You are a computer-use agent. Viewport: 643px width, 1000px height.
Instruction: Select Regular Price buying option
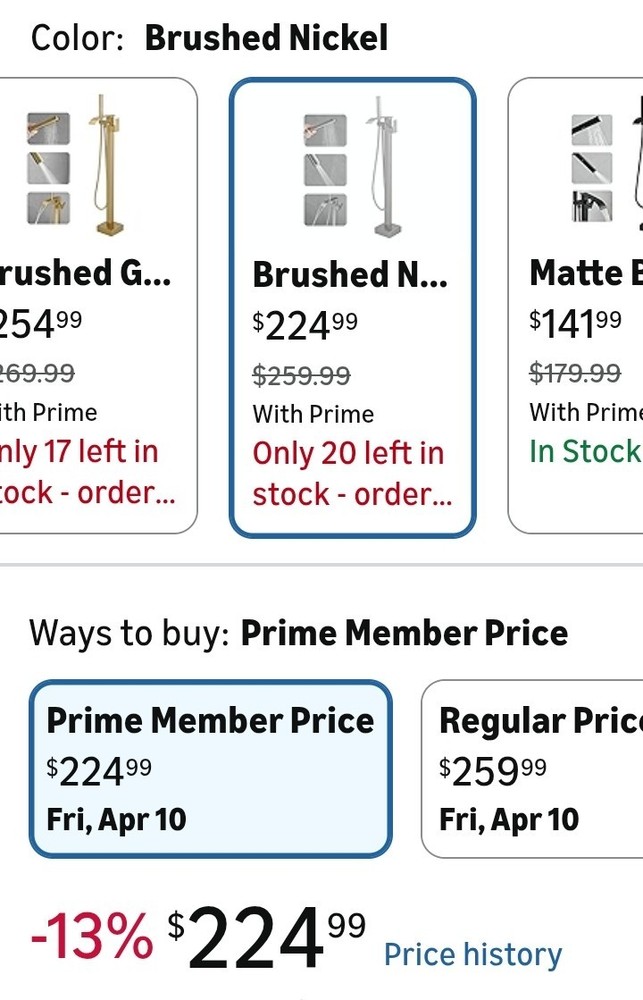533,768
